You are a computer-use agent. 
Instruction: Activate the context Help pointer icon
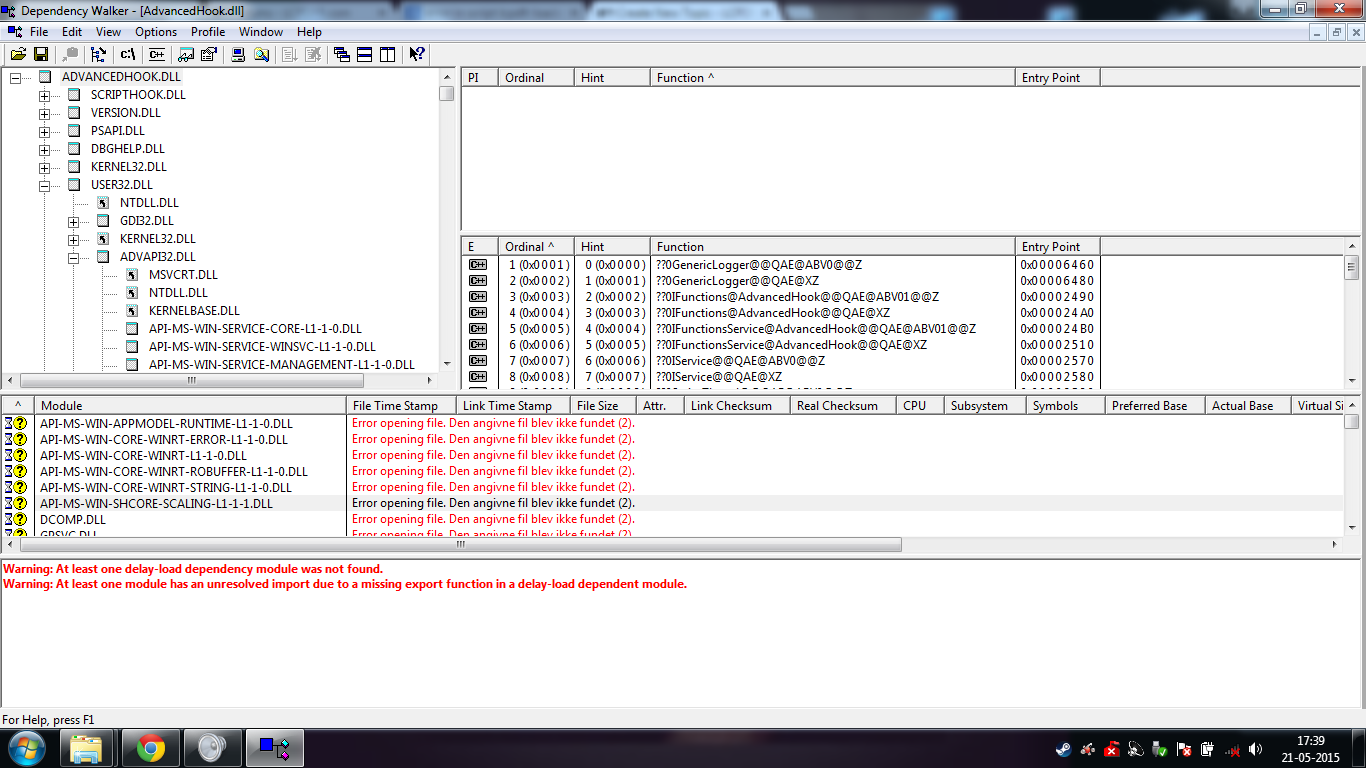(417, 54)
